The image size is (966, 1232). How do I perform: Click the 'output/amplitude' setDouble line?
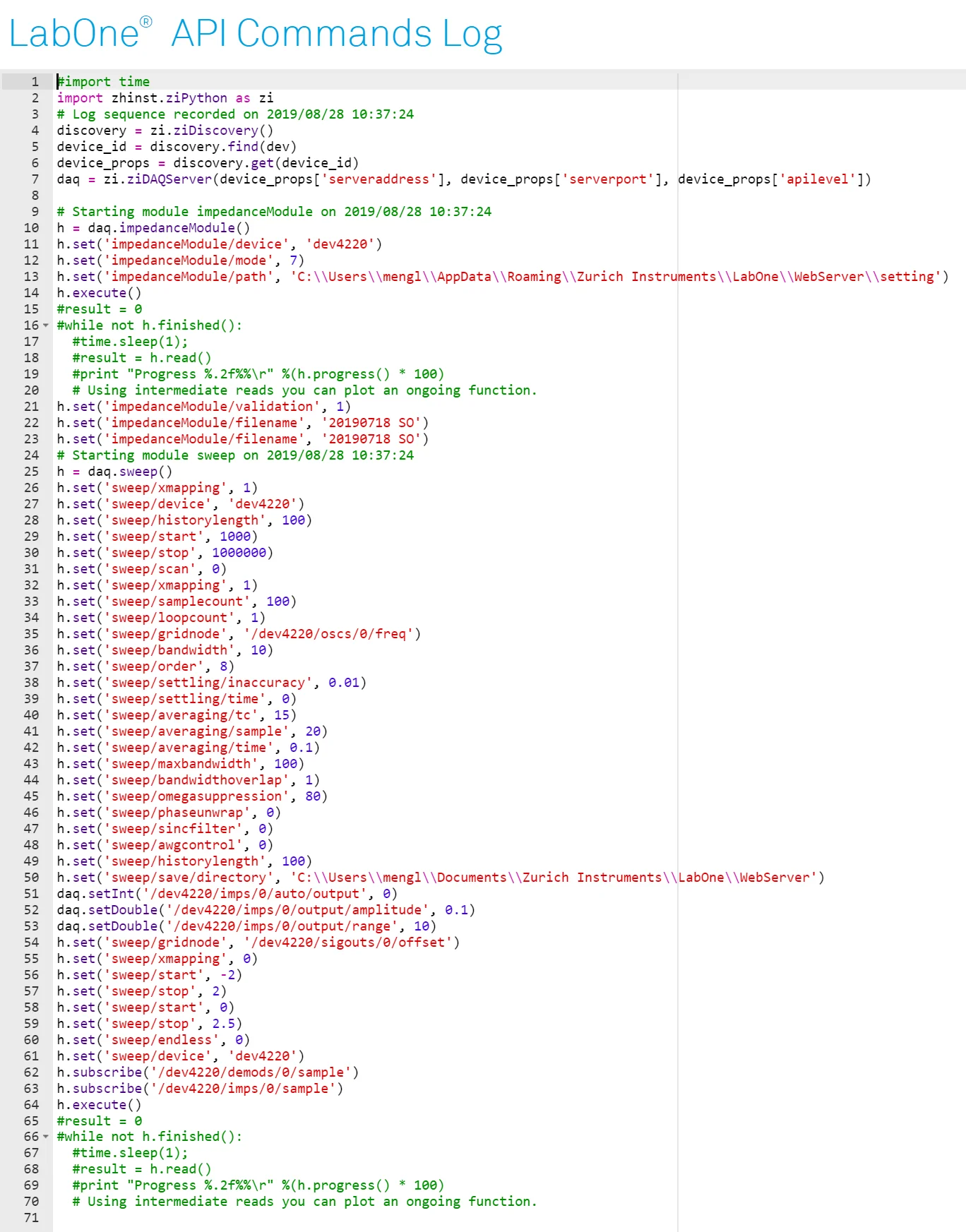(x=266, y=910)
